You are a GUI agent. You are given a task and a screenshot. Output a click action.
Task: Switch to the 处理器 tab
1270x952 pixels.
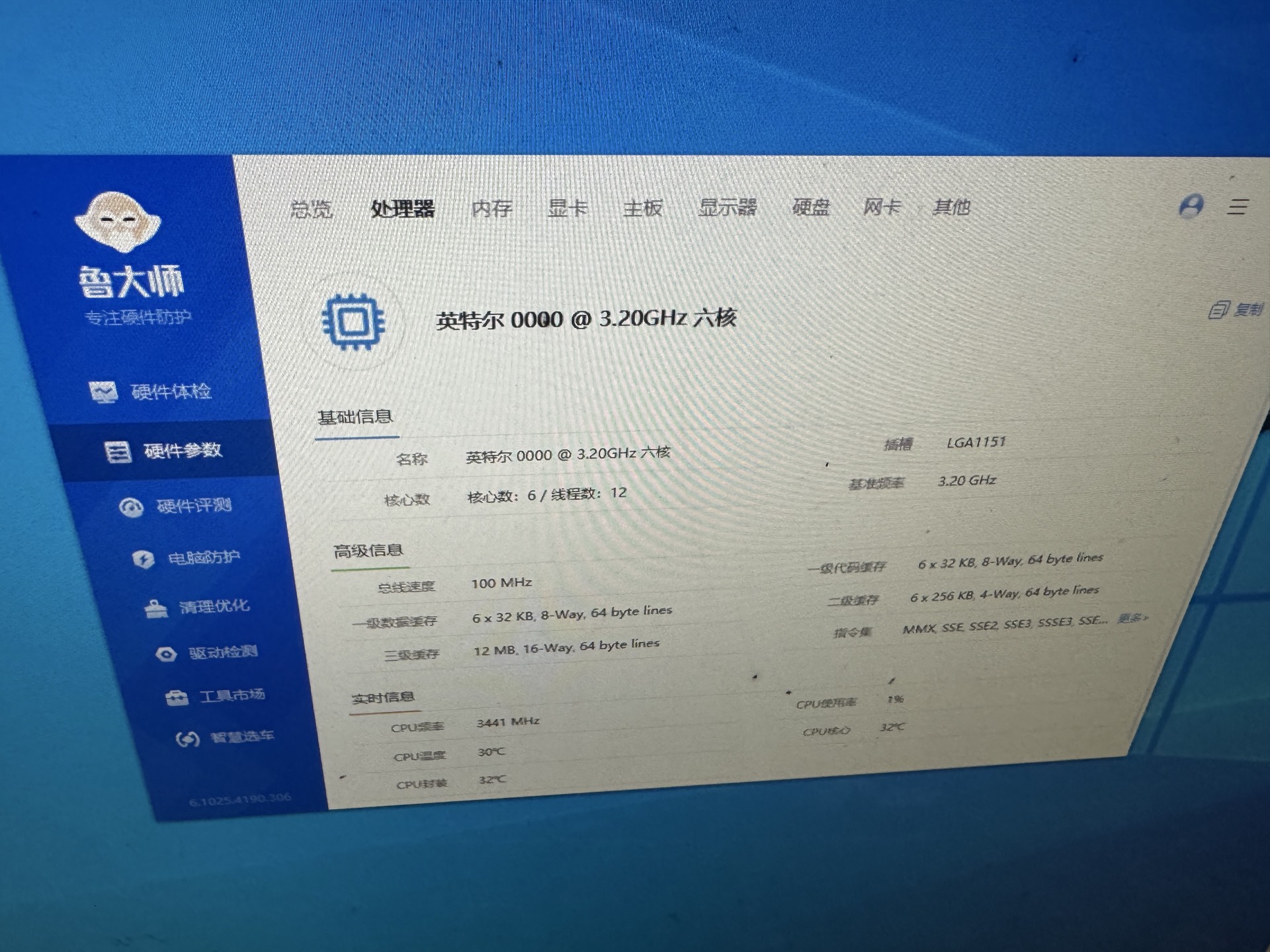click(403, 209)
